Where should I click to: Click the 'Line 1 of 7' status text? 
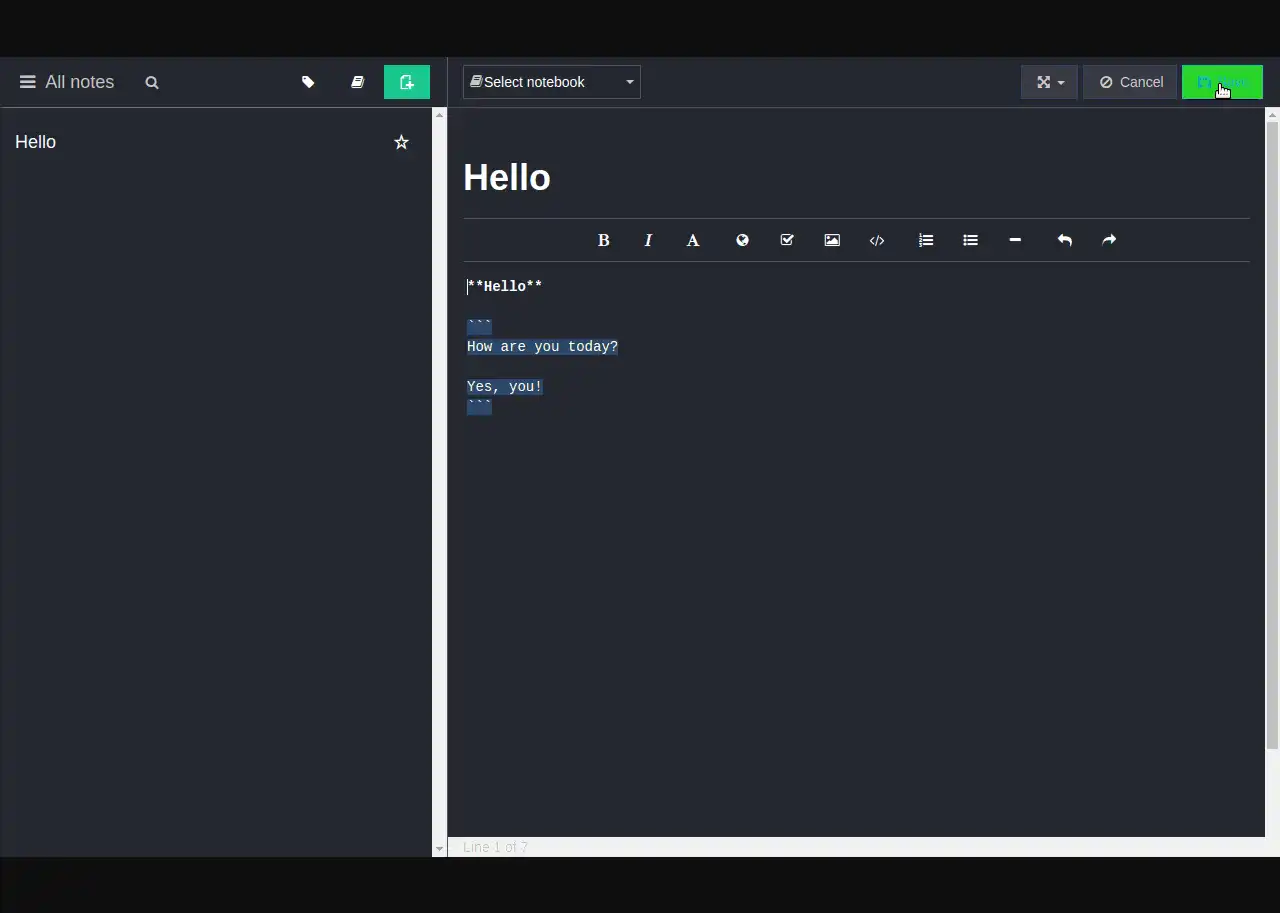tap(495, 847)
